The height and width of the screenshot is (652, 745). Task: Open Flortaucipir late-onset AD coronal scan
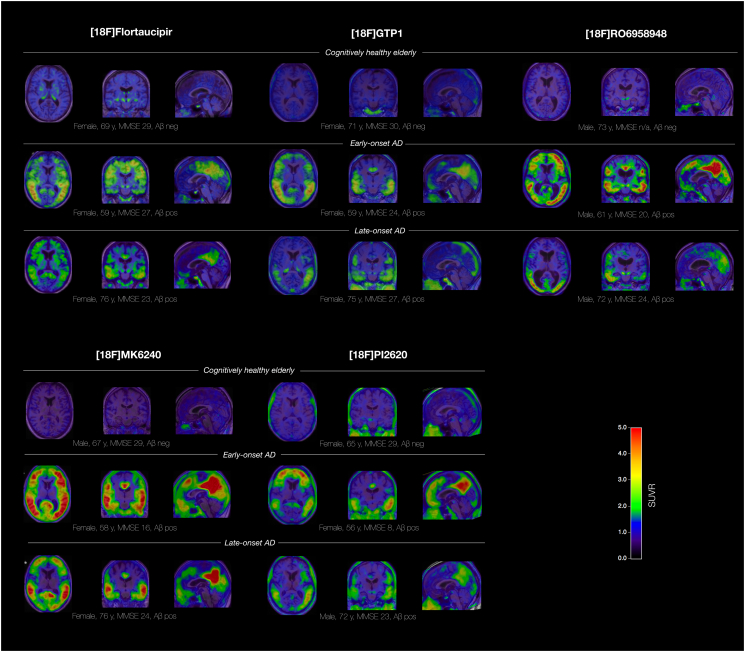click(125, 265)
